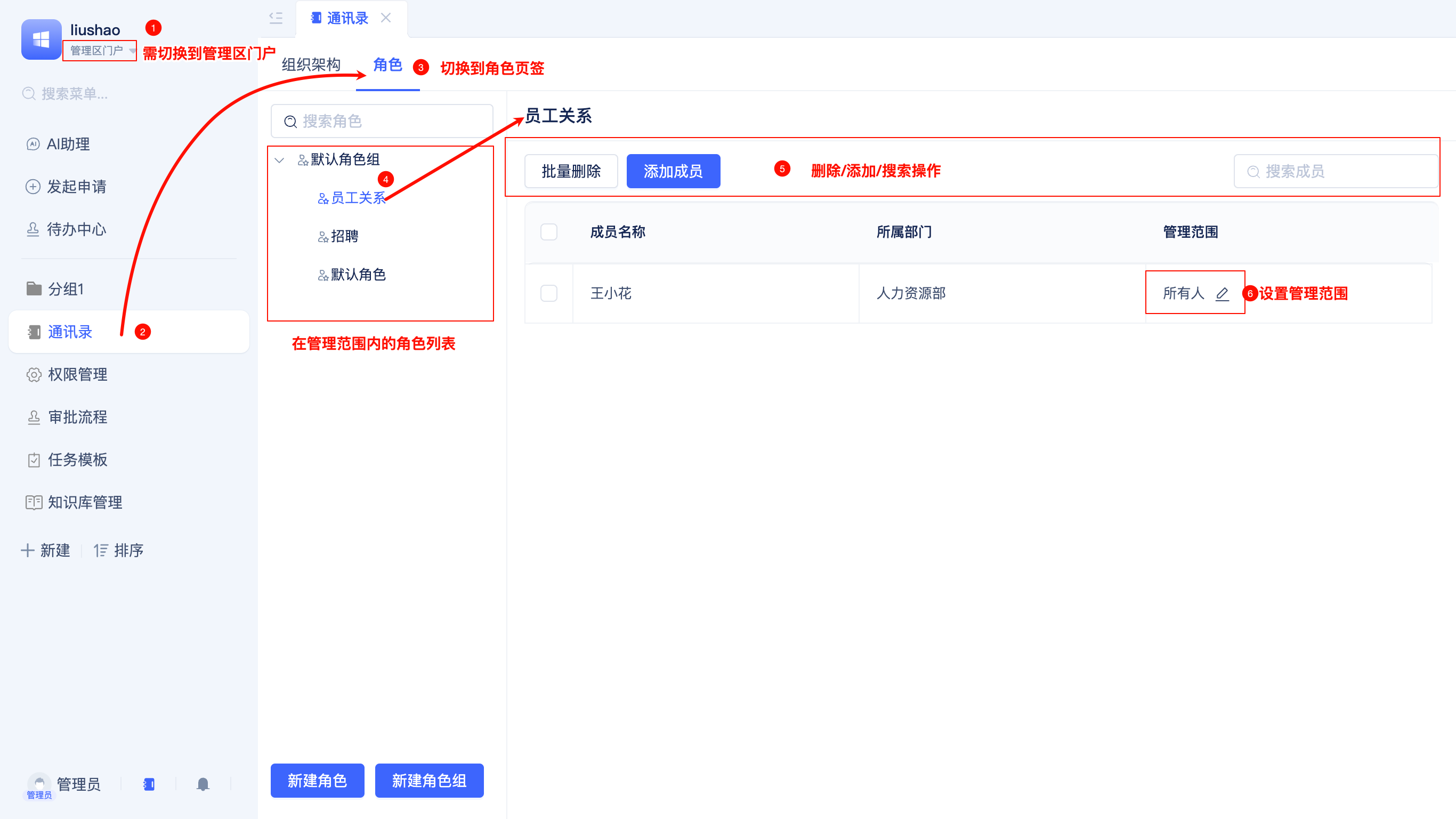
Task: Click the 通讯录 sidebar book icon
Action: coord(35,332)
